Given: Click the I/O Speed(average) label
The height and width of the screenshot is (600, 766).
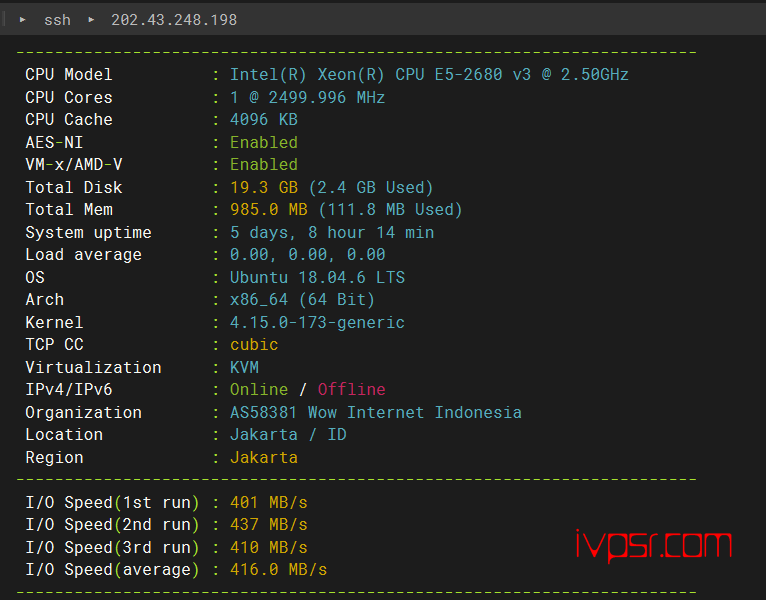Looking at the screenshot, I should pos(112,570).
